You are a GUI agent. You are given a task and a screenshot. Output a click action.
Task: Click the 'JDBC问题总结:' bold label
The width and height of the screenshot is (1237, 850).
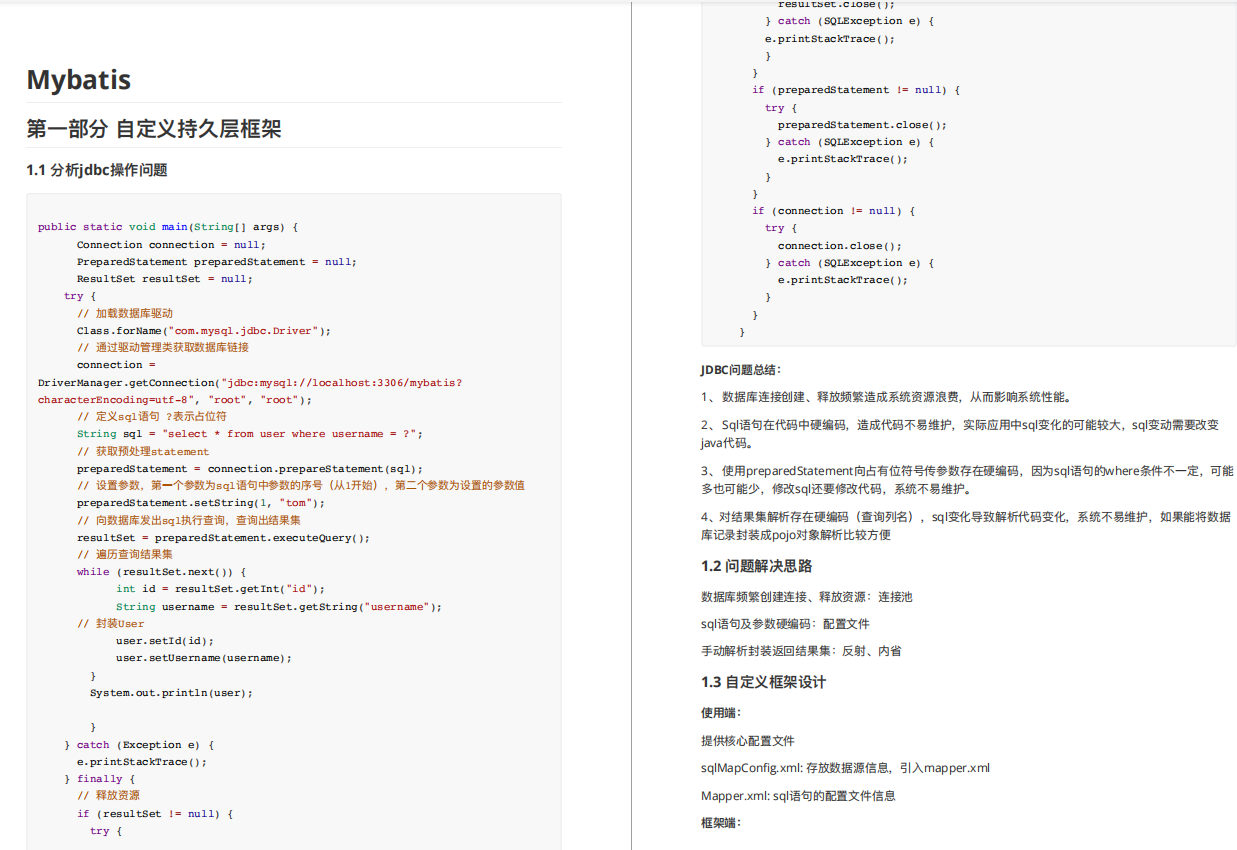pyautogui.click(x=741, y=370)
